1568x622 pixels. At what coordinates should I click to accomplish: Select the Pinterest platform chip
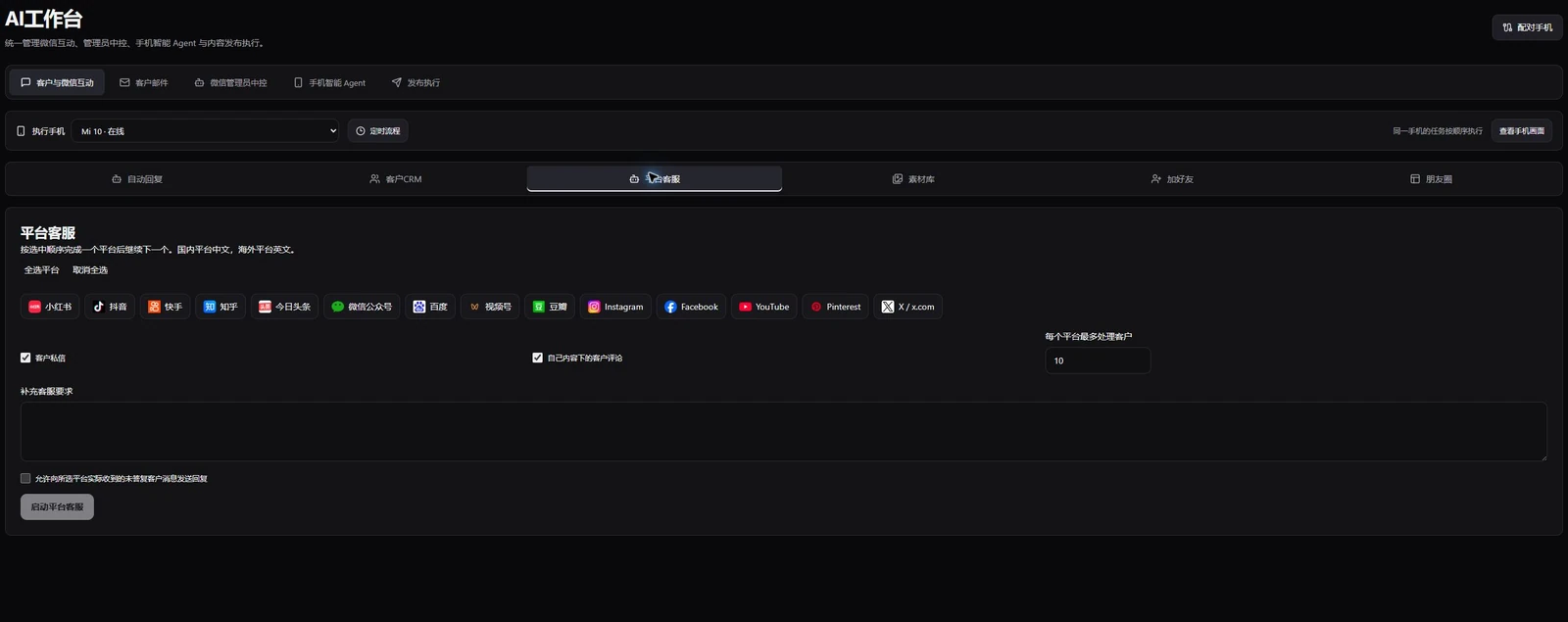(836, 307)
